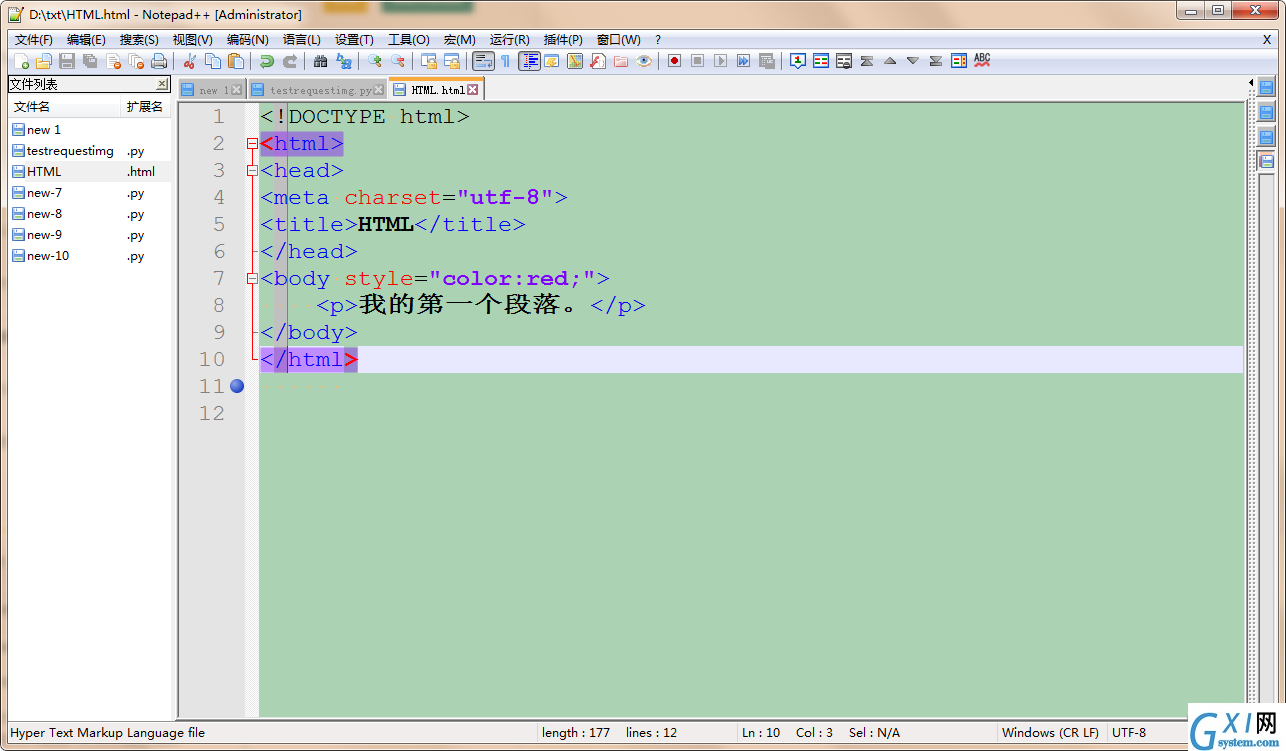Image resolution: width=1286 pixels, height=751 pixels.
Task: Click the green Undo arrow
Action: 267,61
